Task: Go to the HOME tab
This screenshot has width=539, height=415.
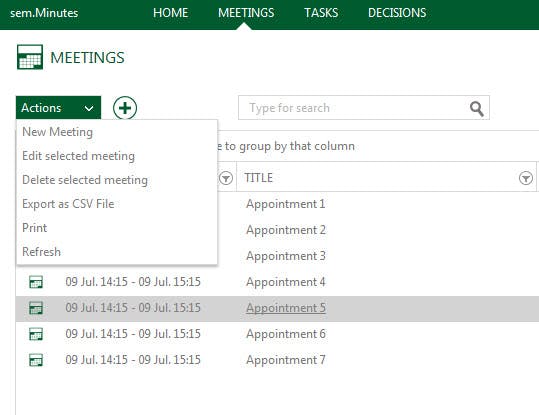Action: 170,13
